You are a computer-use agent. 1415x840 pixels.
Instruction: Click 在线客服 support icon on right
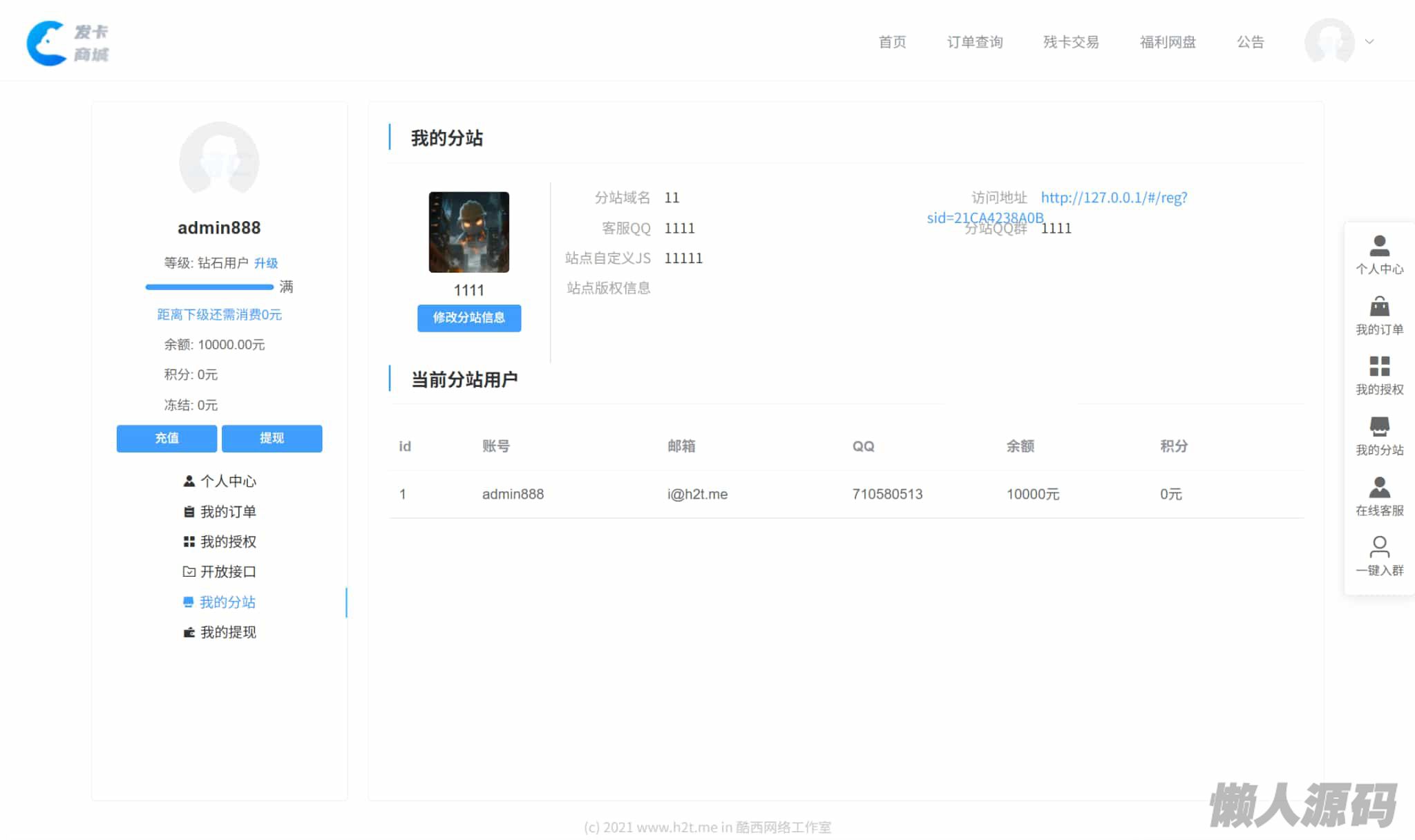tap(1379, 488)
